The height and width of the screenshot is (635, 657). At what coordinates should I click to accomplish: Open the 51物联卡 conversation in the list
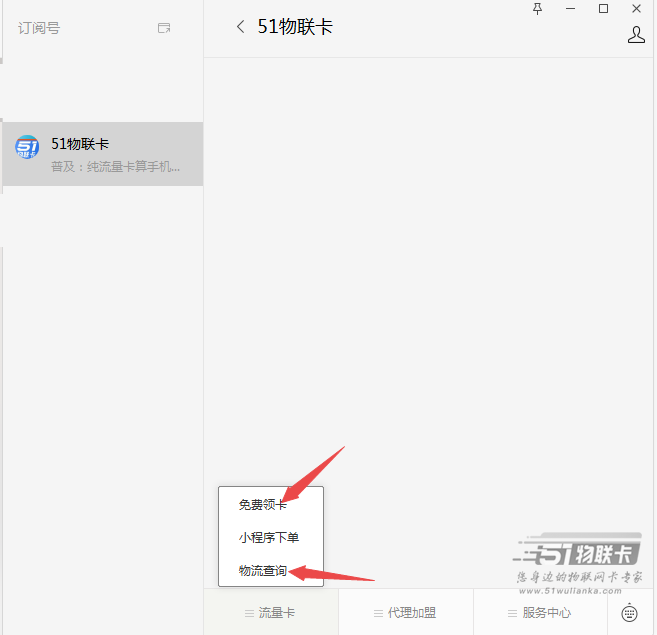(x=103, y=154)
